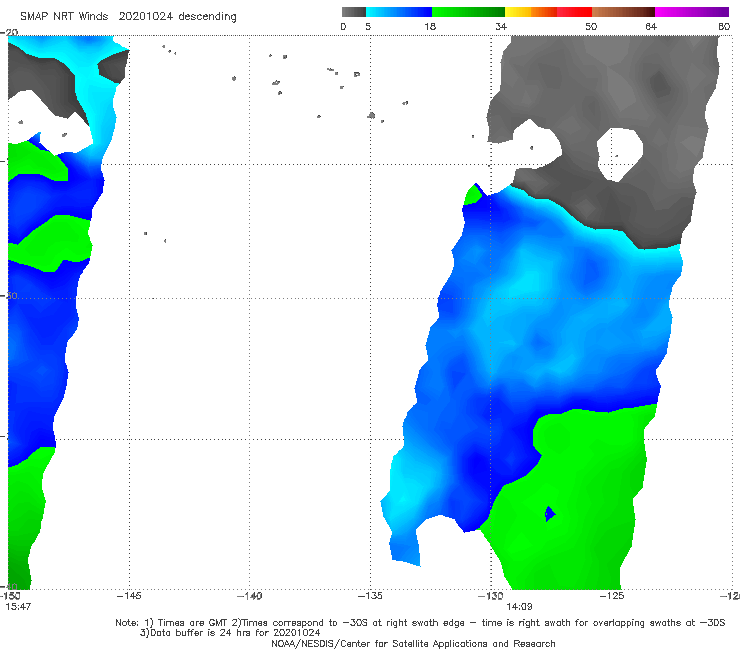Click the brown 50–64 colorbar segment
740x650 pixels.
pyautogui.click(x=623, y=12)
